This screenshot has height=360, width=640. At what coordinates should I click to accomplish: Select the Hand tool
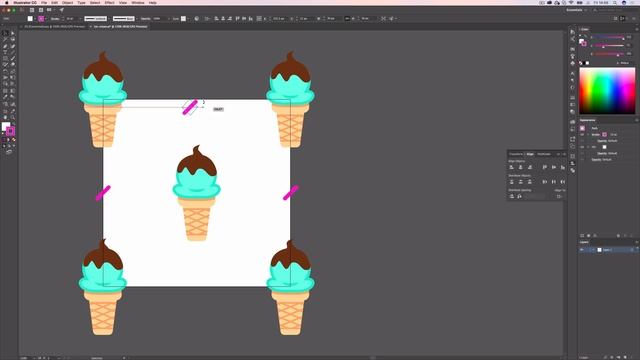5,117
